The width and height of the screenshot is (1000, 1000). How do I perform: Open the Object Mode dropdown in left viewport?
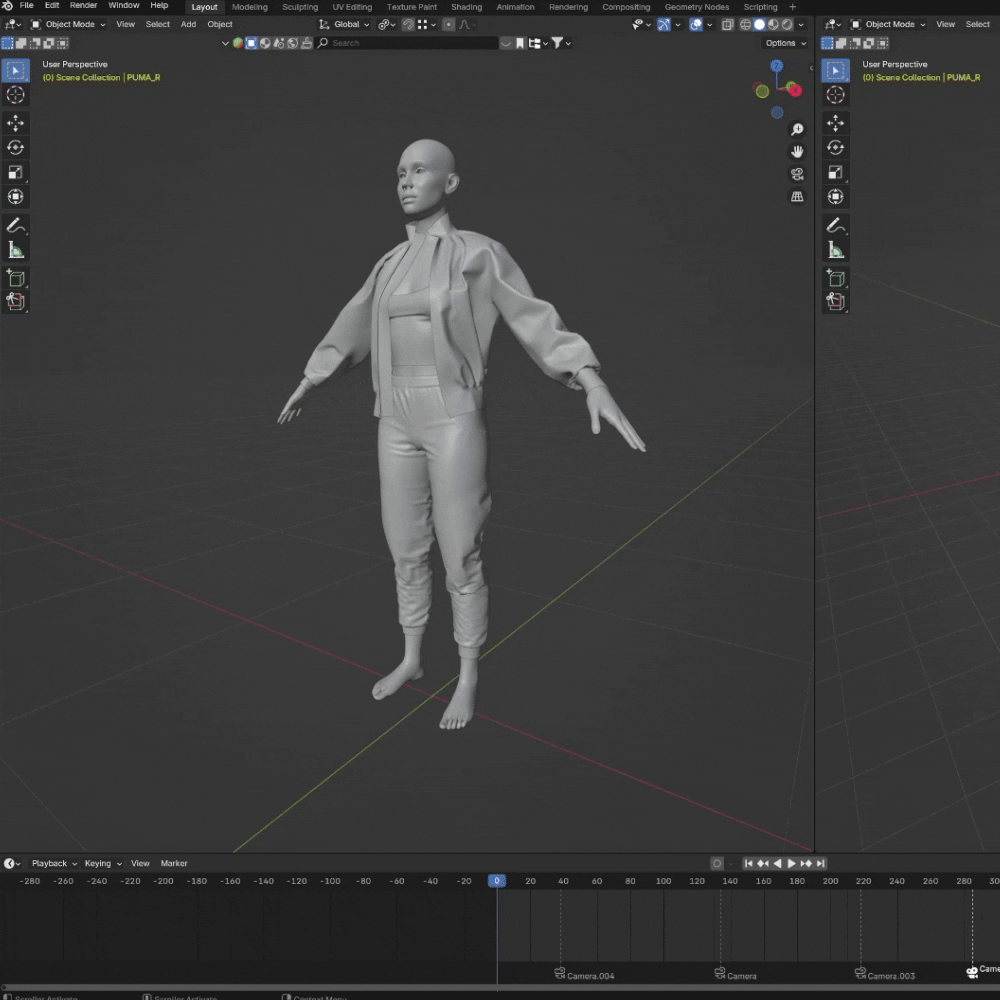[68, 24]
